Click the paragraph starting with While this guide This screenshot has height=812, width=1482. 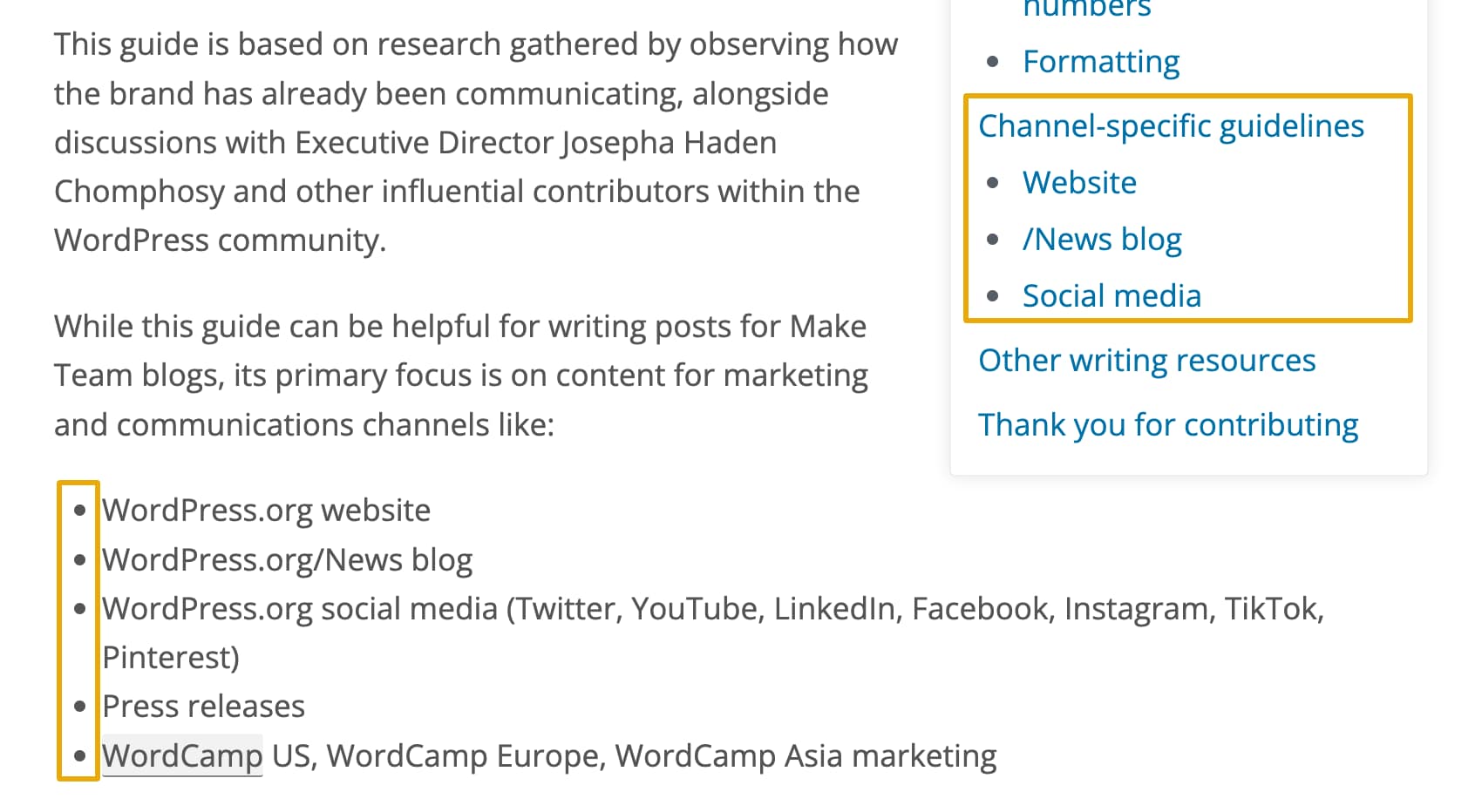tap(460, 376)
